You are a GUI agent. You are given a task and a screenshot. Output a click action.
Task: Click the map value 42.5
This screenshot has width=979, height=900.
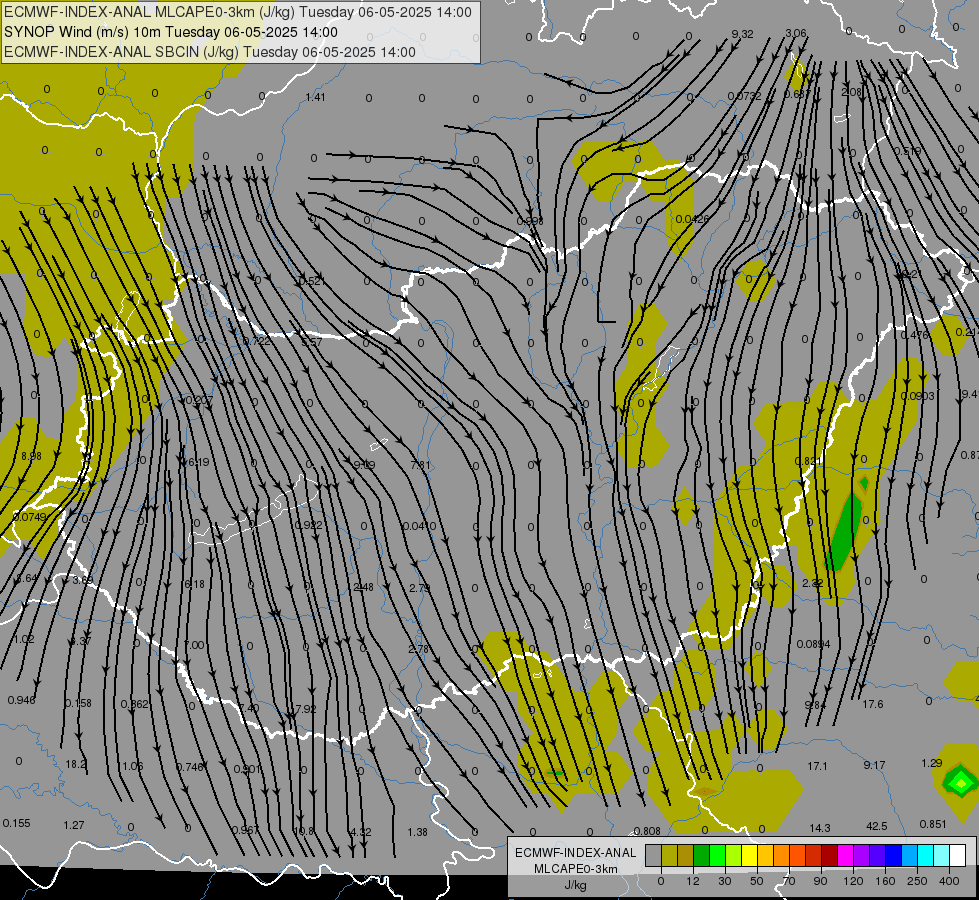click(877, 826)
